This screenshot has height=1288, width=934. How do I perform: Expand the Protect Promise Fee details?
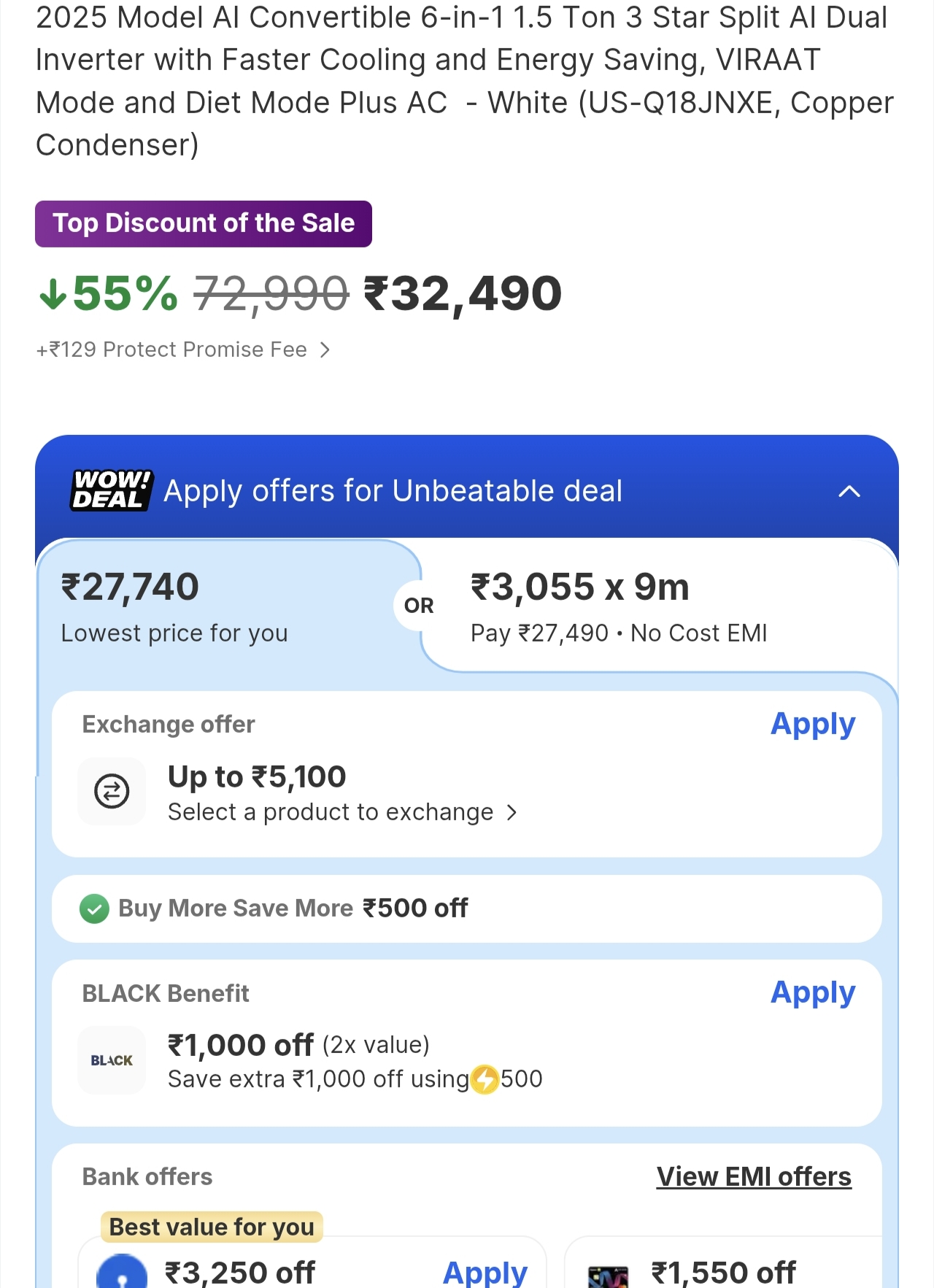click(x=325, y=350)
